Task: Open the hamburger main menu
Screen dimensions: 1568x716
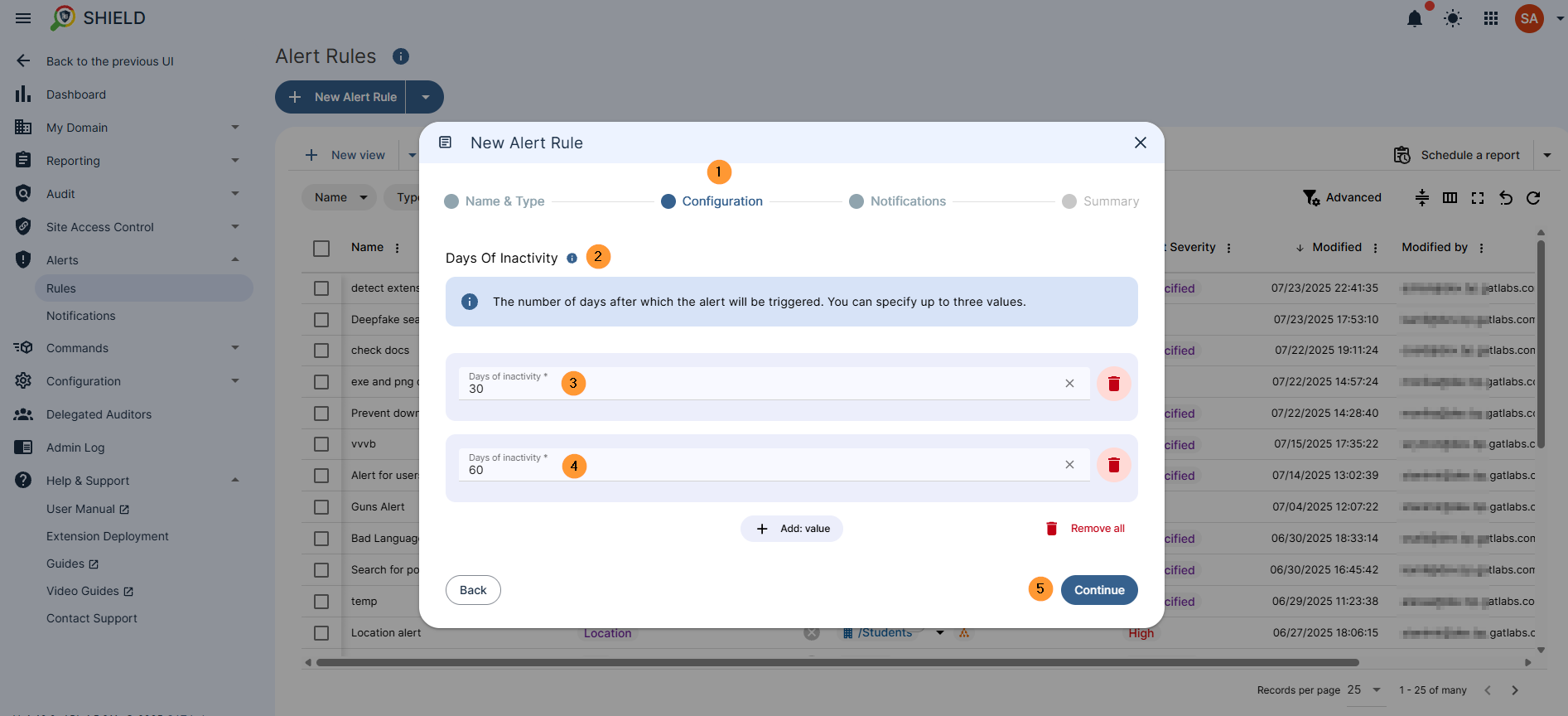Action: (23, 18)
